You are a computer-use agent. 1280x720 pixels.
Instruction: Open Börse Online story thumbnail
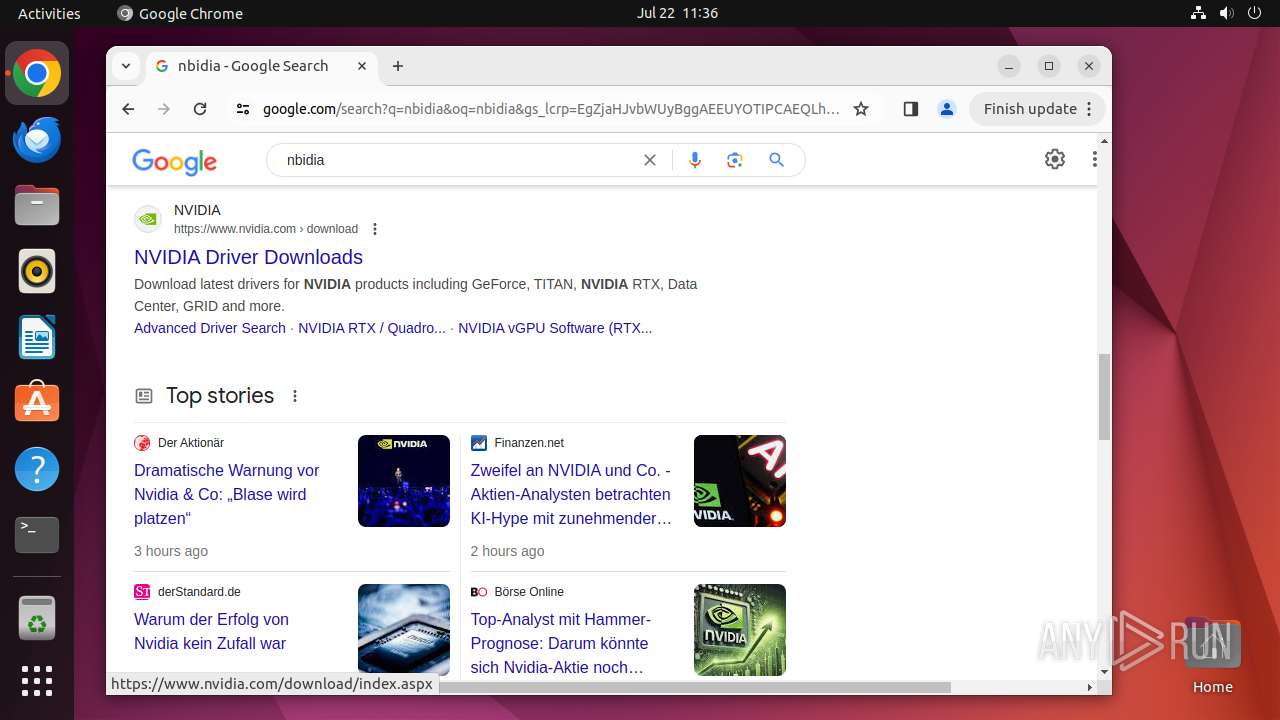740,629
